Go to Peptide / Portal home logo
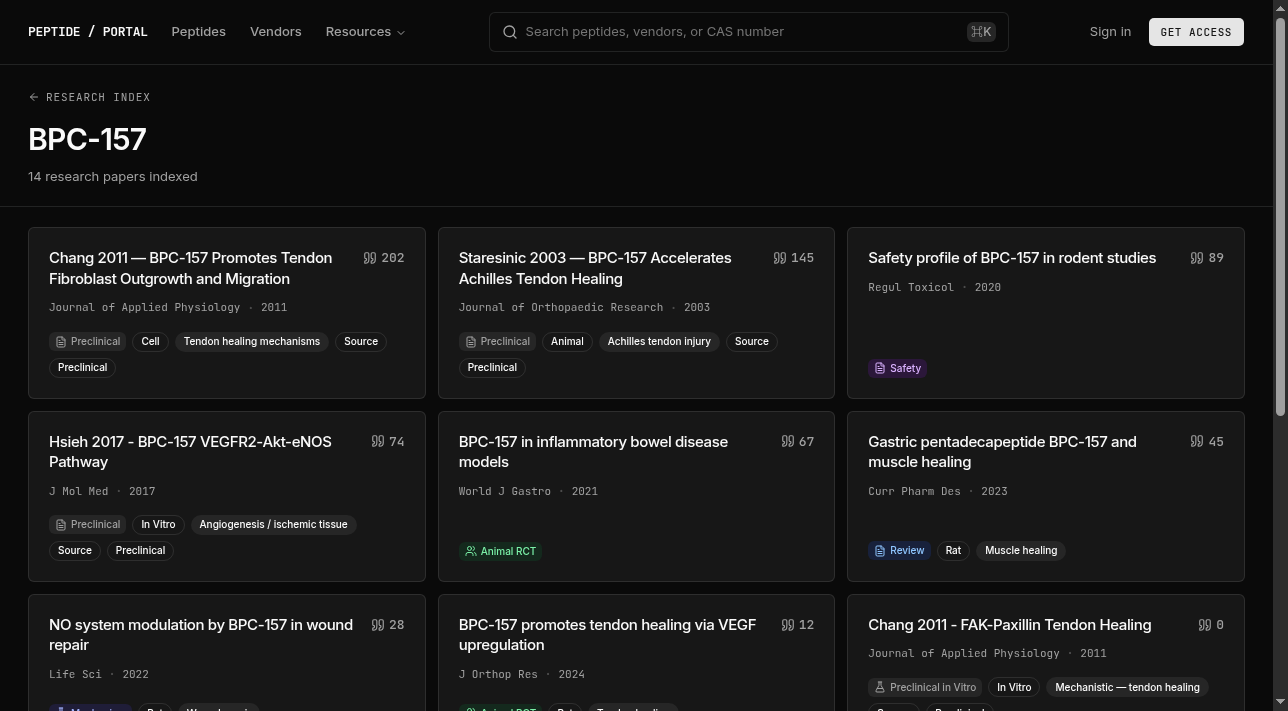Image resolution: width=1288 pixels, height=711 pixels. pos(88,32)
